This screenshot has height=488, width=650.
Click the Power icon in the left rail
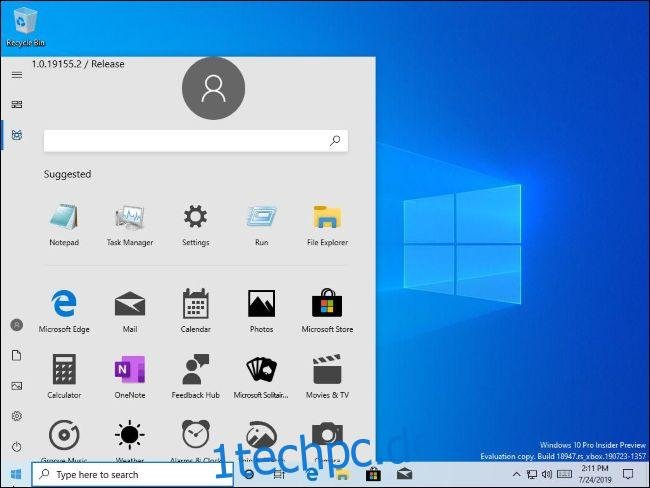click(17, 447)
